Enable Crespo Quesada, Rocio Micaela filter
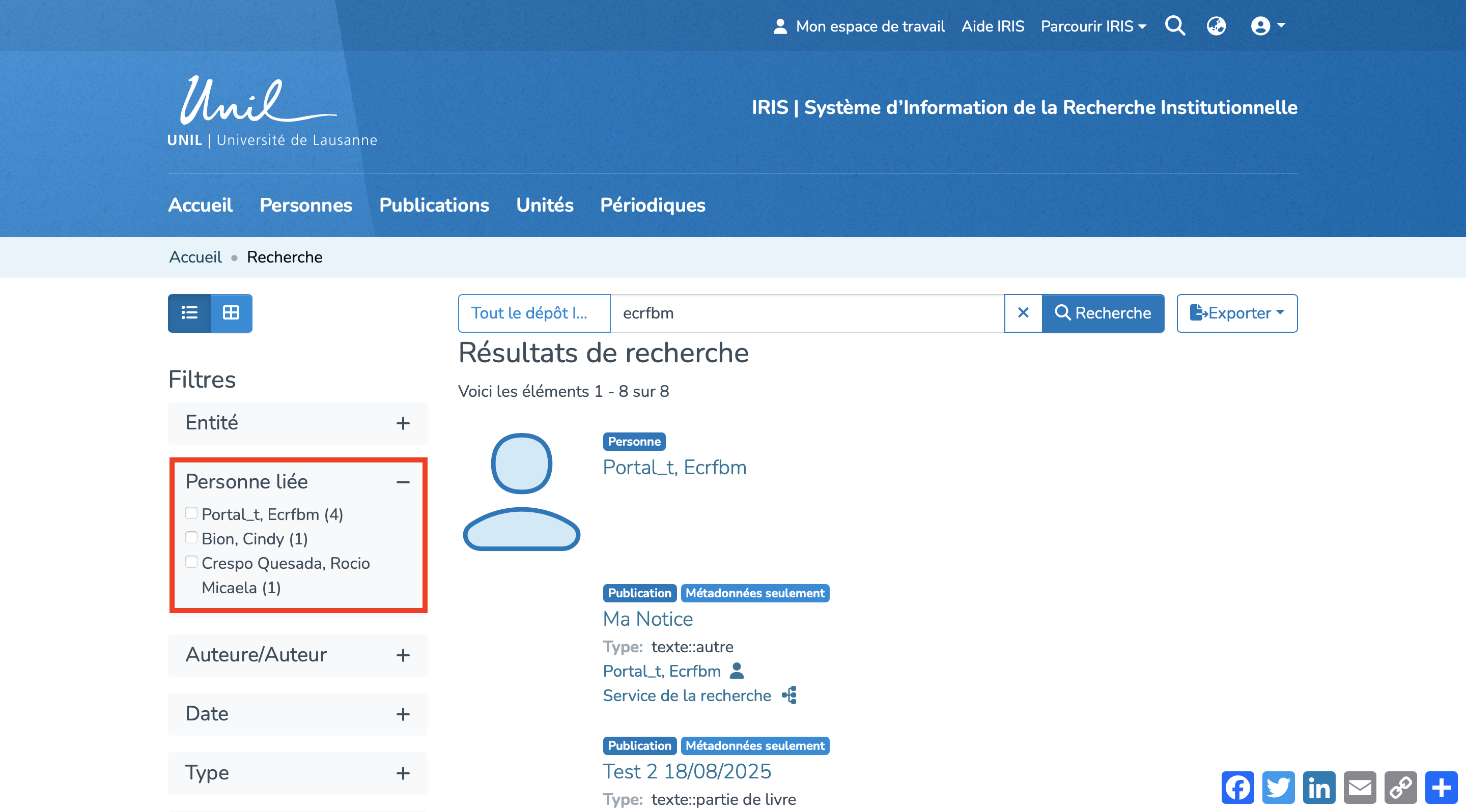1466x812 pixels. pos(191,562)
